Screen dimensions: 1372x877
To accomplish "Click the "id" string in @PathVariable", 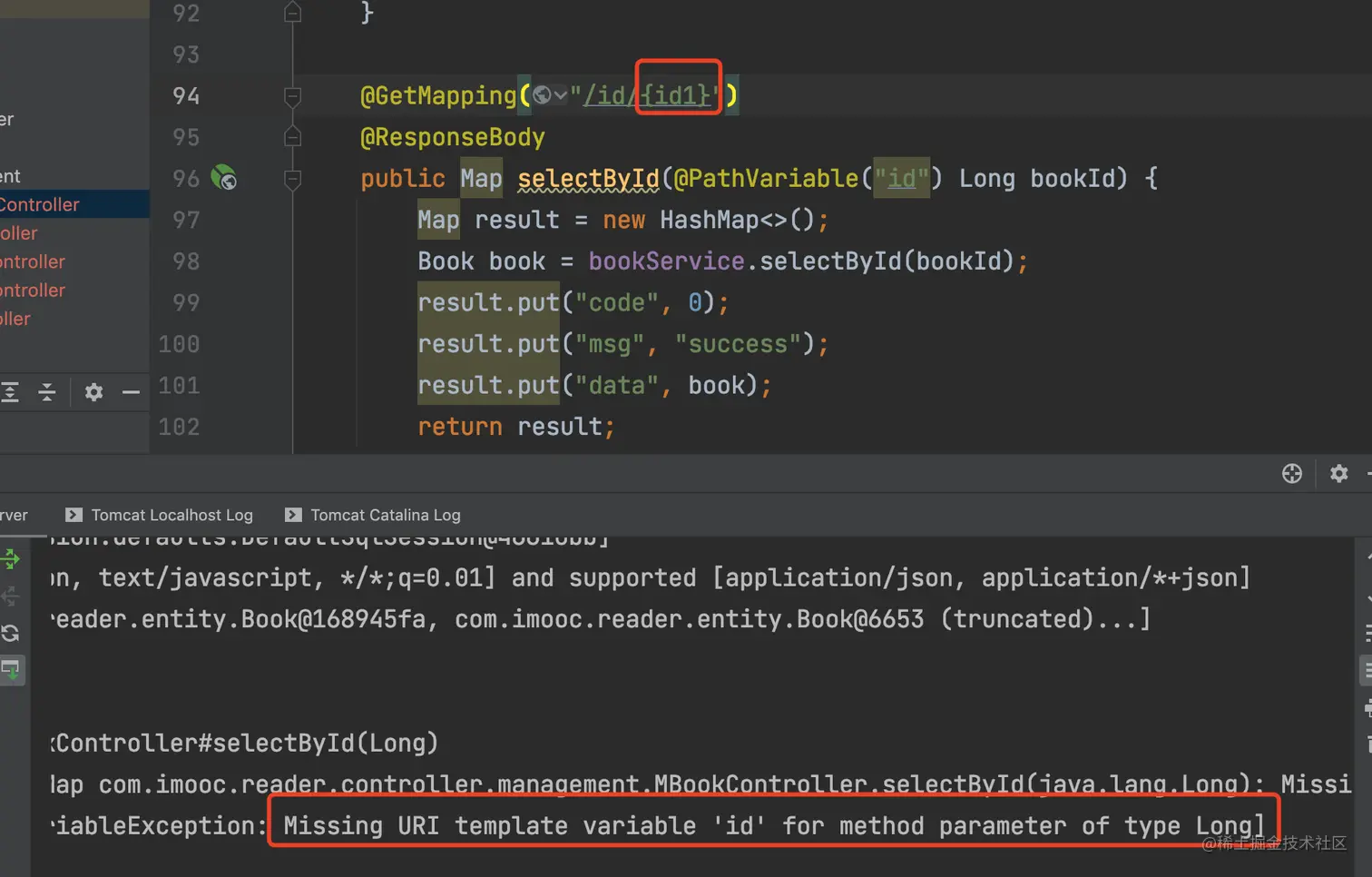I will click(x=901, y=178).
